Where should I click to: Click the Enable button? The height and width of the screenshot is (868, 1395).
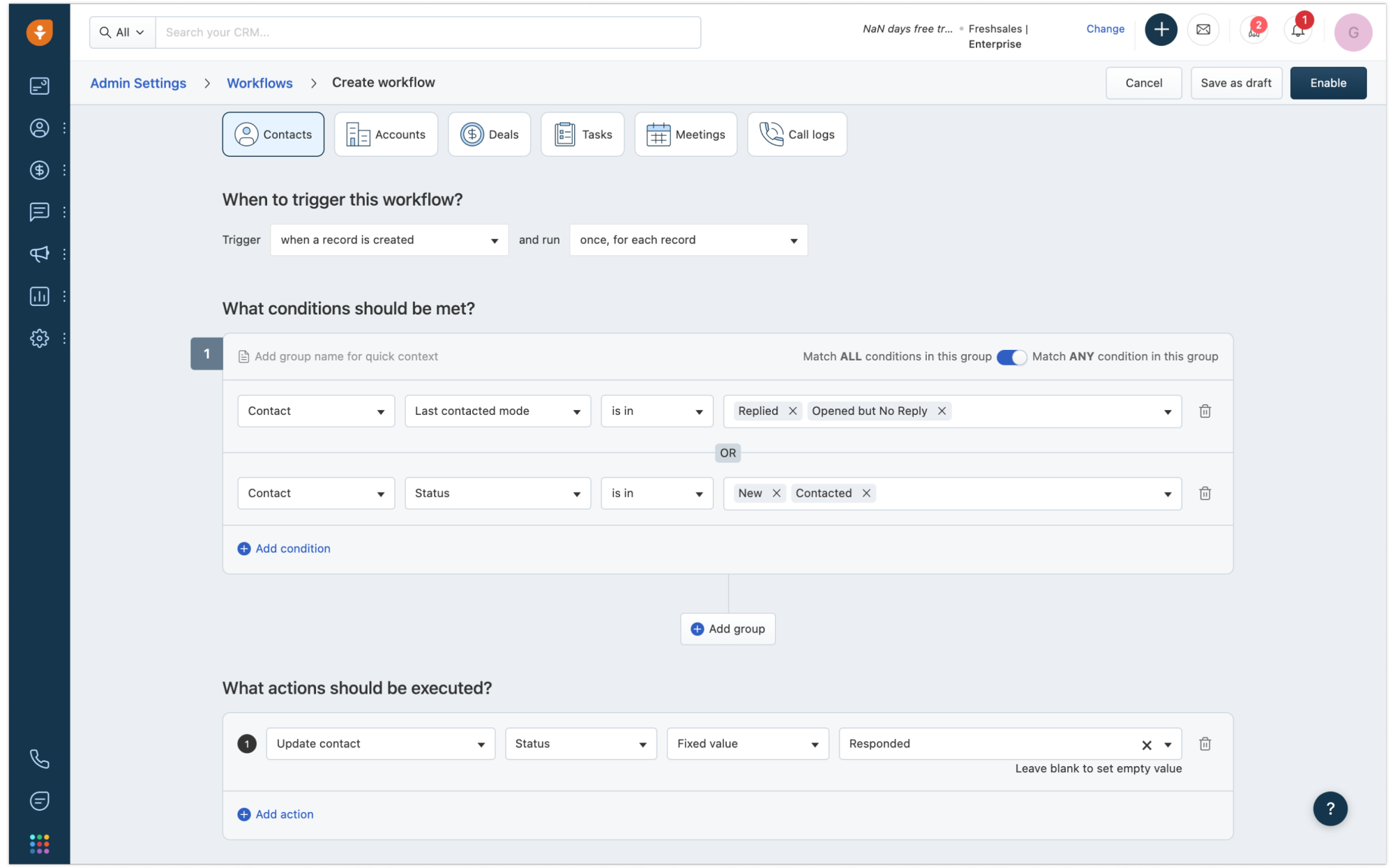pos(1327,82)
